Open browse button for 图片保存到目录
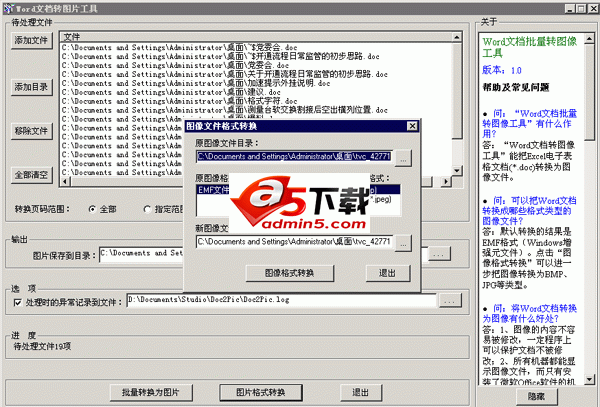This screenshot has width=600, height=407. tap(439, 254)
